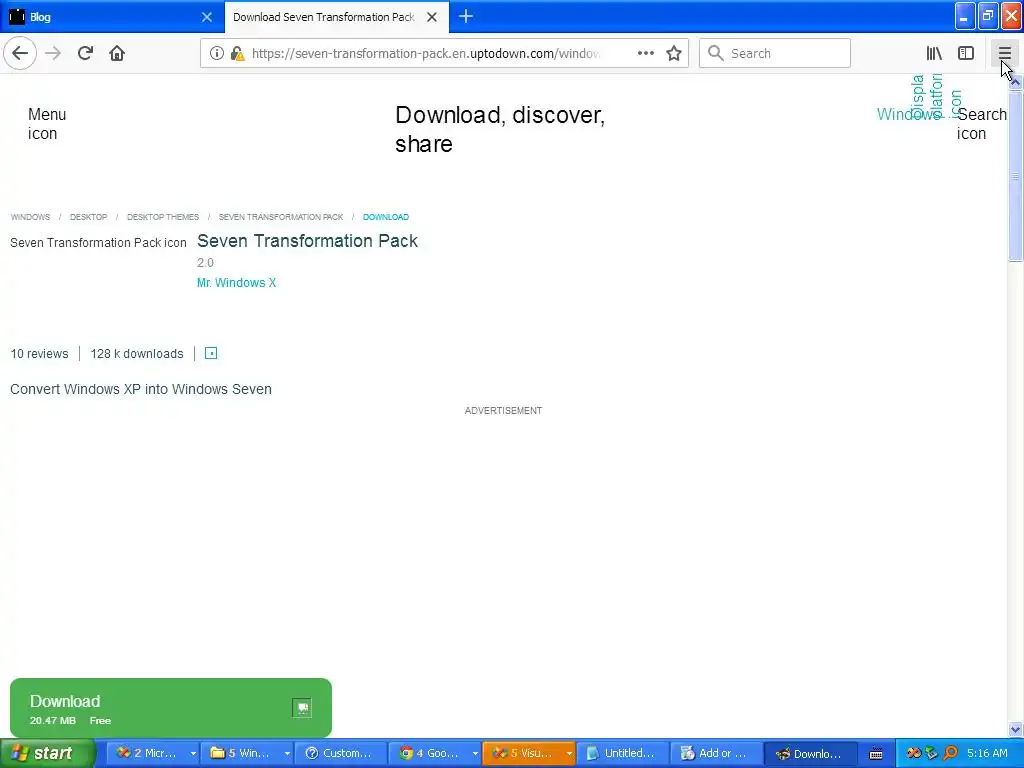This screenshot has width=1024, height=768.
Task: Click the green Download button
Action: tap(170, 708)
